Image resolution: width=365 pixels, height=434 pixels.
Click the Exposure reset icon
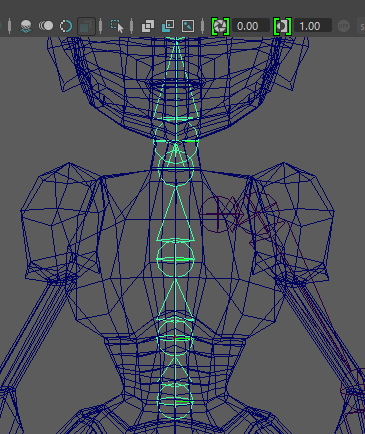[x=220, y=26]
